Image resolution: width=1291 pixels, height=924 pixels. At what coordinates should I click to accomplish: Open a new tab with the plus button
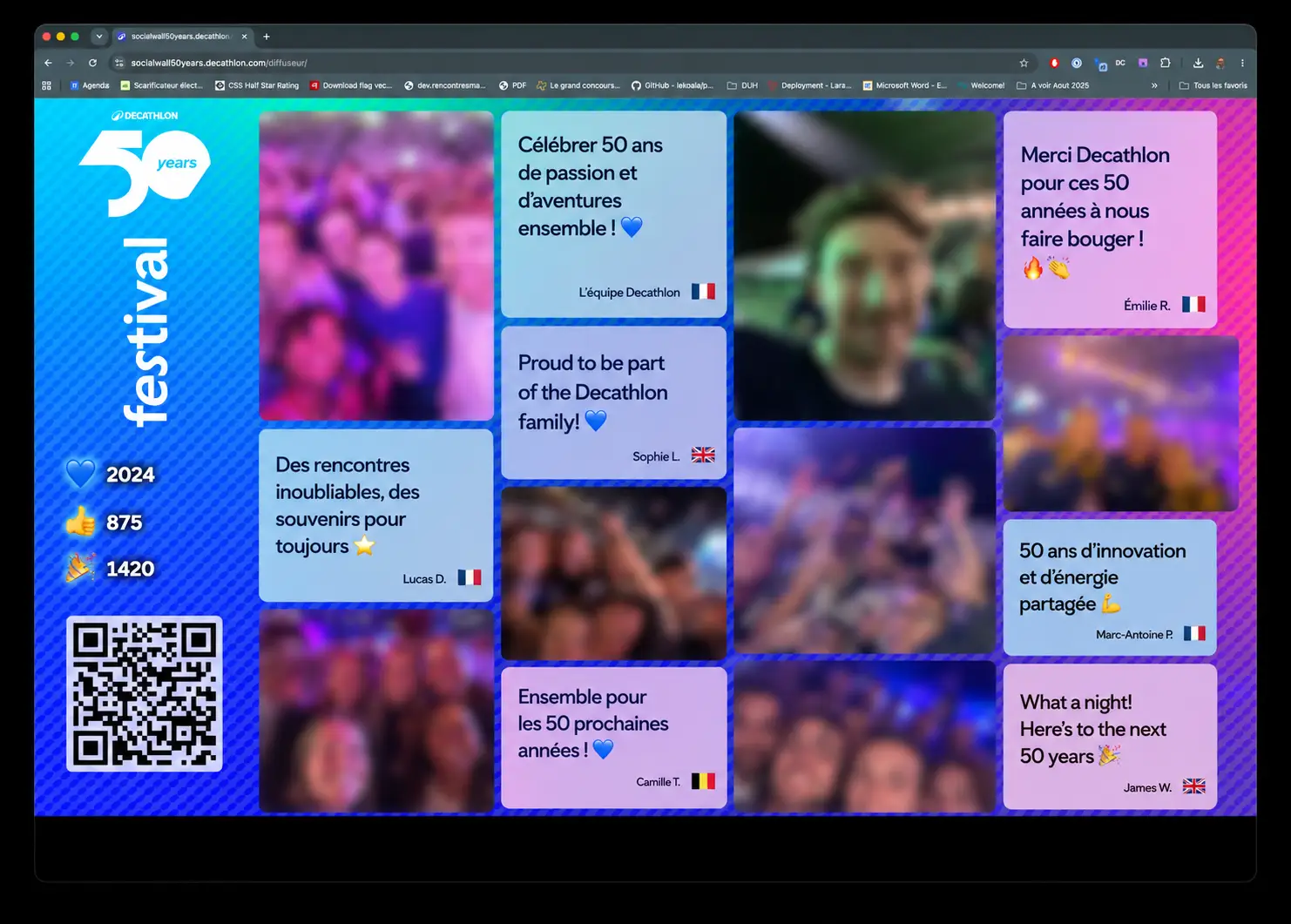pyautogui.click(x=267, y=37)
